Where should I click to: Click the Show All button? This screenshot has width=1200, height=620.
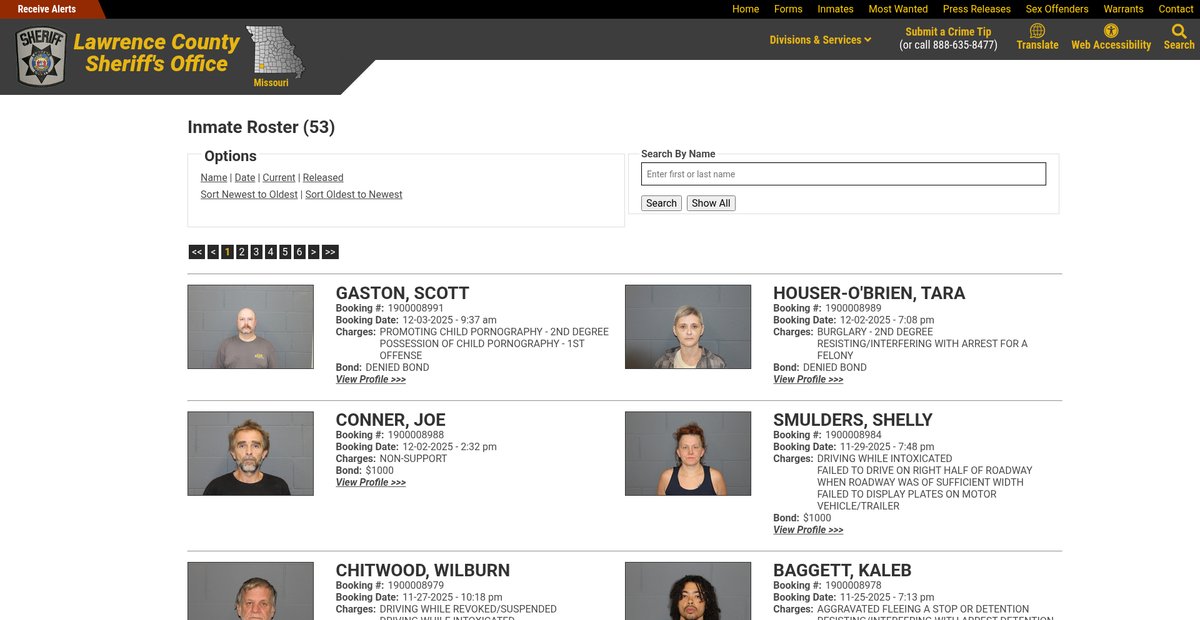pyautogui.click(x=711, y=203)
